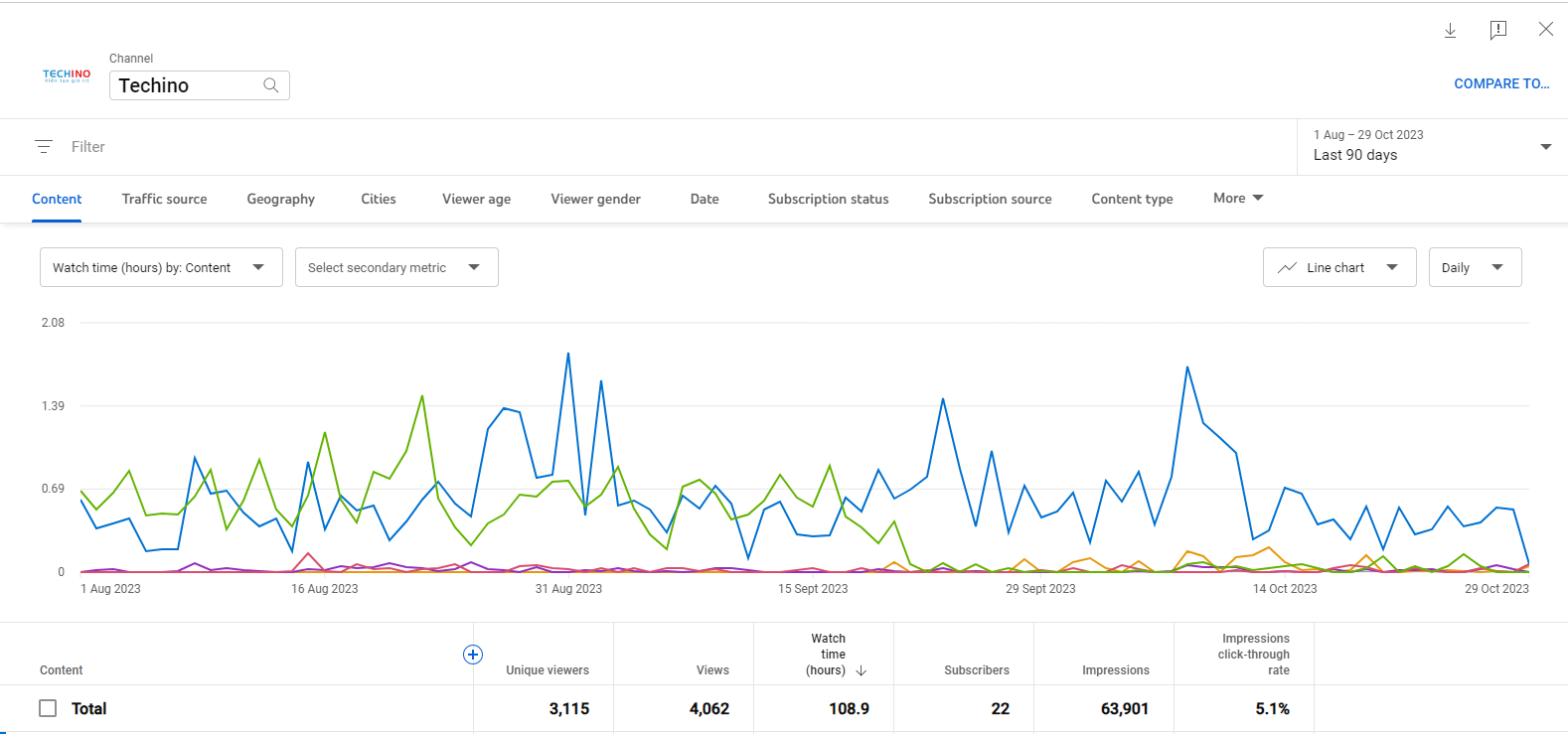The height and width of the screenshot is (734, 1568).
Task: Click the 29 Oct 2023 axis label
Action: click(1496, 589)
